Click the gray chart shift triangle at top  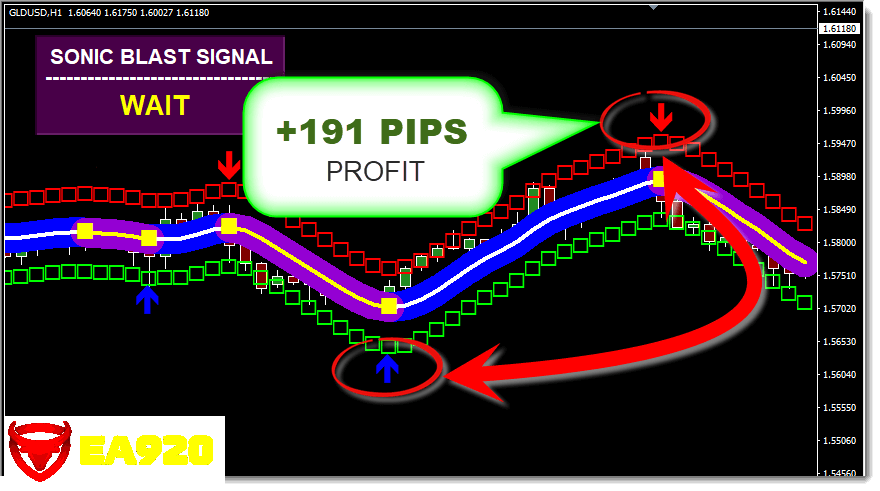coord(654,7)
